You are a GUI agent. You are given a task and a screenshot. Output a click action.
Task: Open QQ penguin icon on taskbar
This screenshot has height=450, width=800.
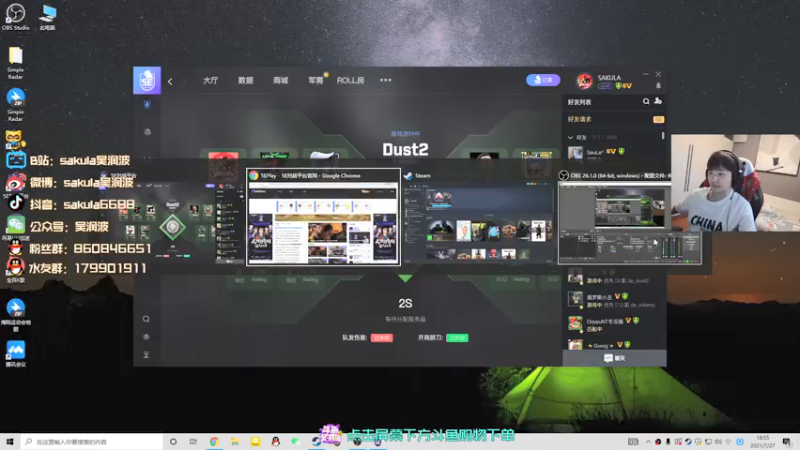pyautogui.click(x=276, y=442)
